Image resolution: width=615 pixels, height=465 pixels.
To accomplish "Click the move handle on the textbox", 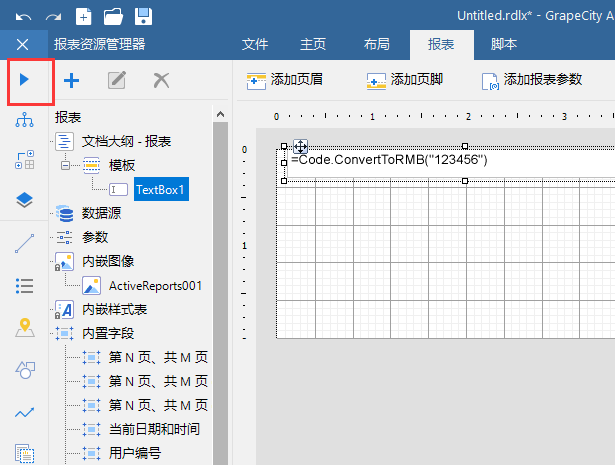I will [x=300, y=147].
